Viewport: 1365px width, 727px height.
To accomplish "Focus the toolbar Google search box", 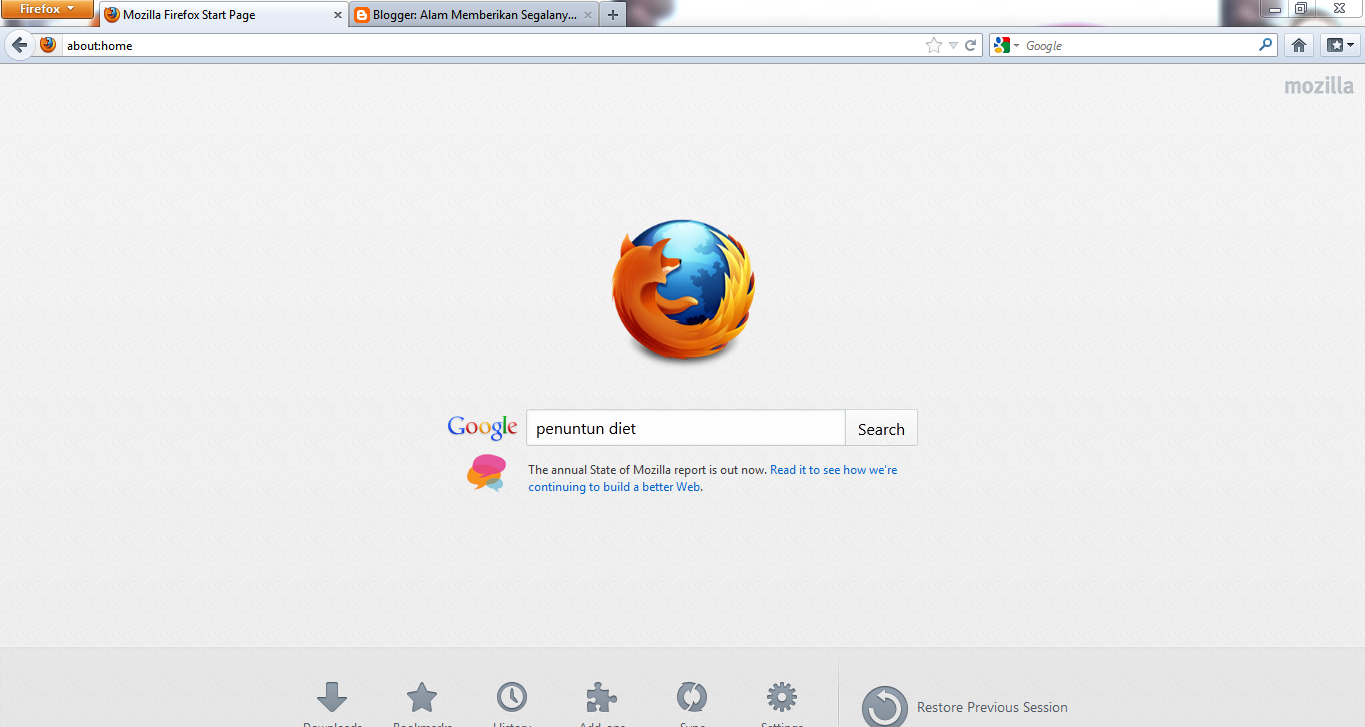I will click(1140, 45).
